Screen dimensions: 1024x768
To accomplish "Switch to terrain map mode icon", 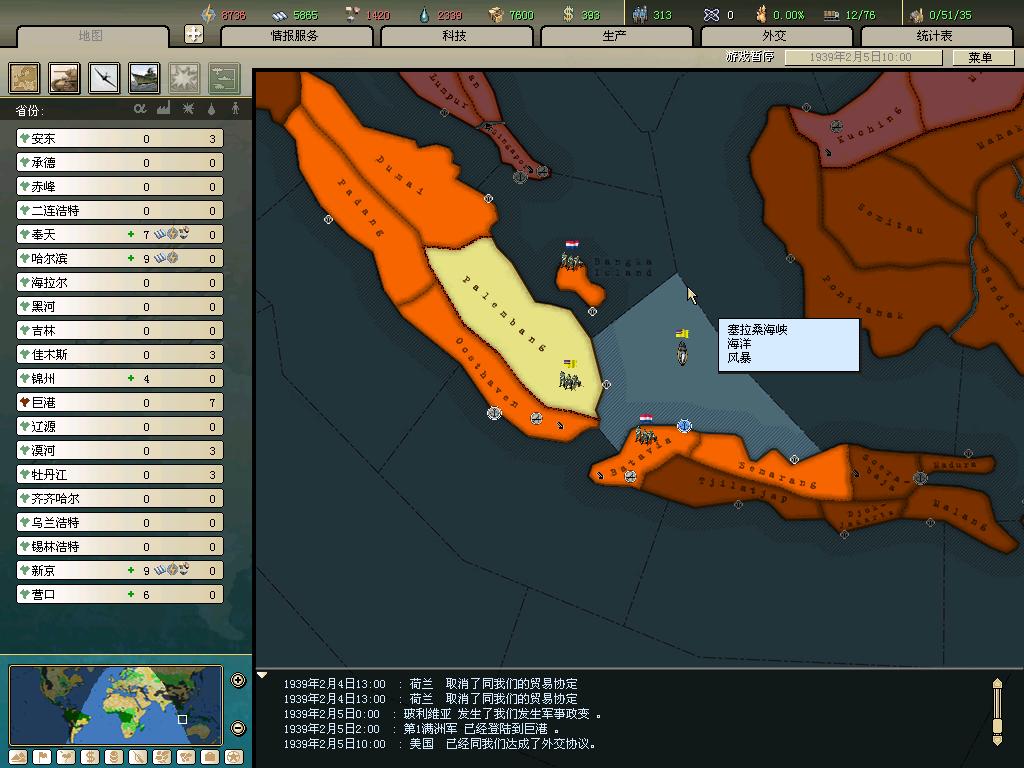I will pyautogui.click(x=18, y=757).
